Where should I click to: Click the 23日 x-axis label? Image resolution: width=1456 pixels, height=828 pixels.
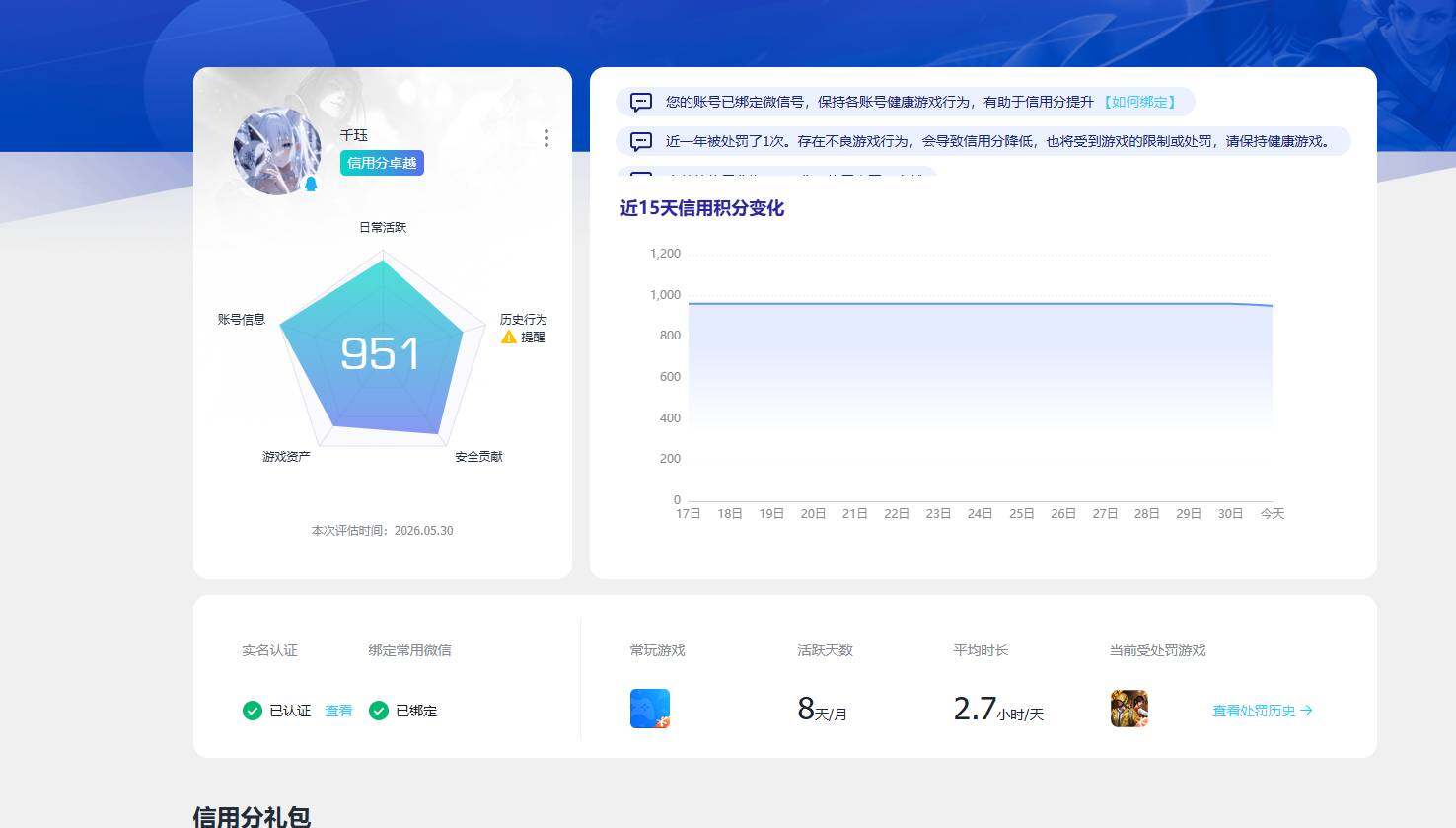(x=938, y=514)
